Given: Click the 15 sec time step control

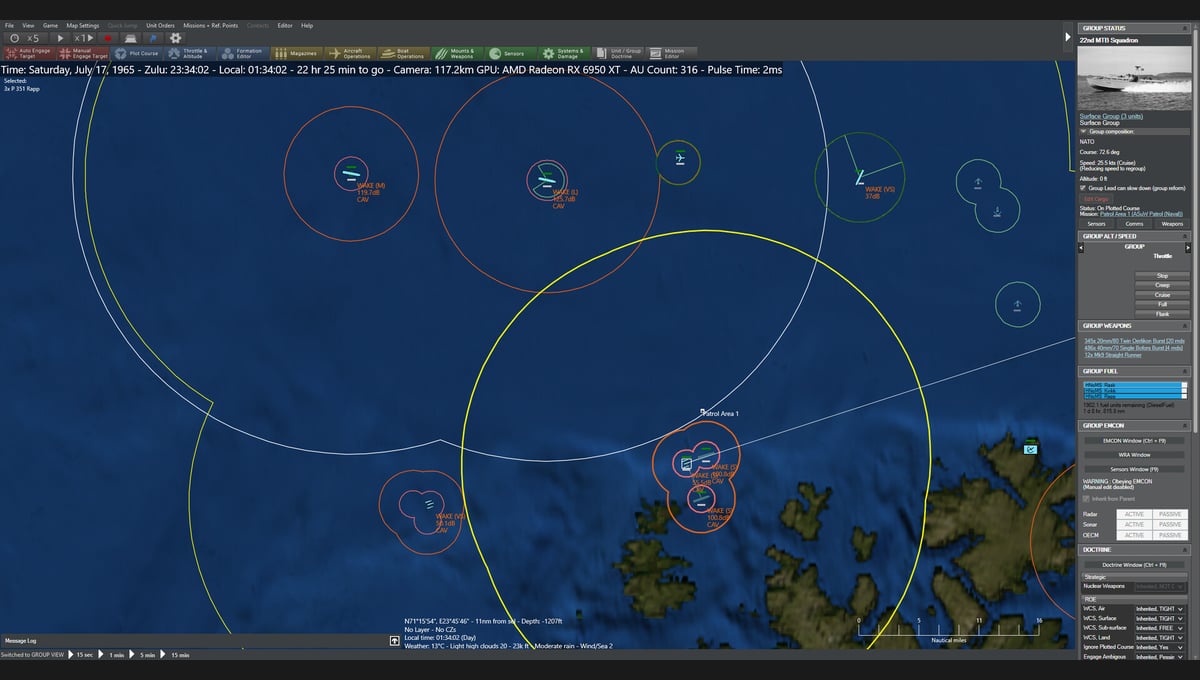Looking at the screenshot, I should [x=83, y=655].
